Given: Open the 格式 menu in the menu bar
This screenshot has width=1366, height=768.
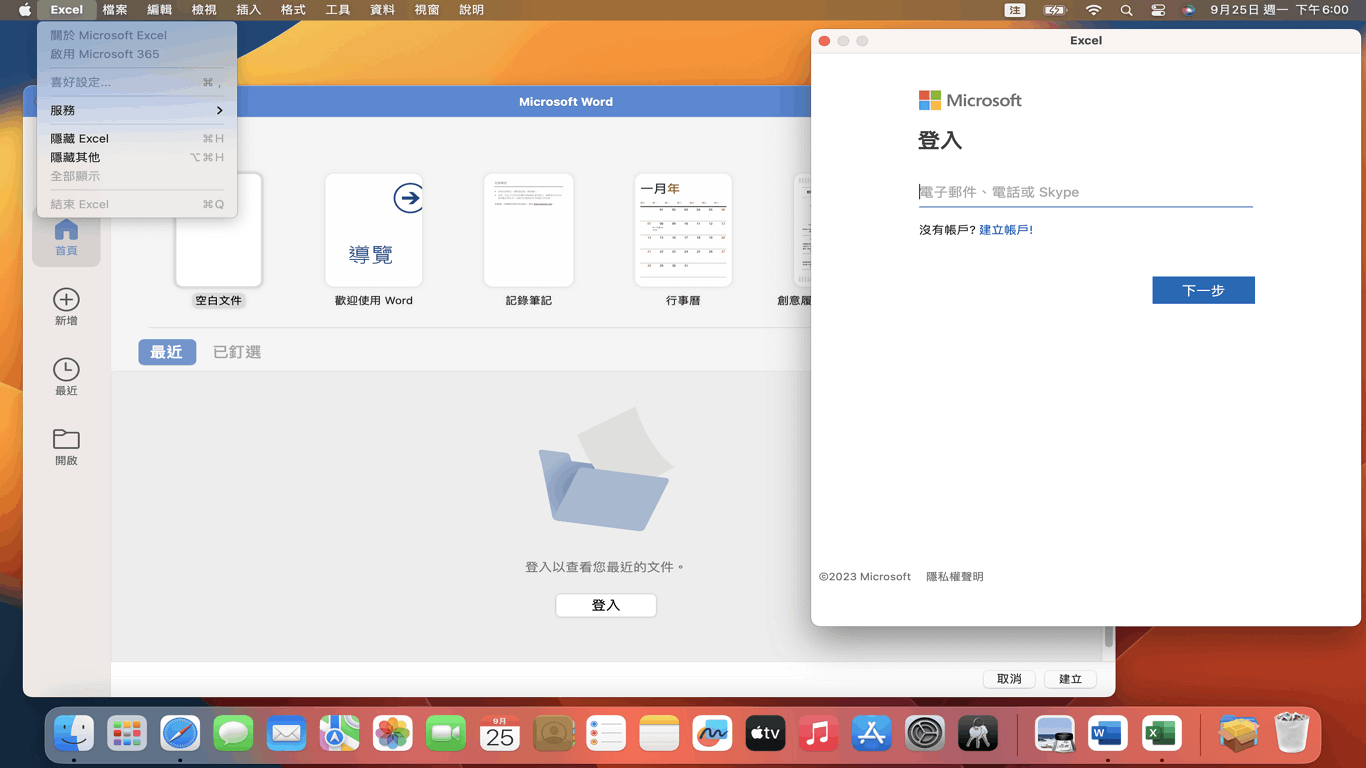Looking at the screenshot, I should [x=293, y=10].
